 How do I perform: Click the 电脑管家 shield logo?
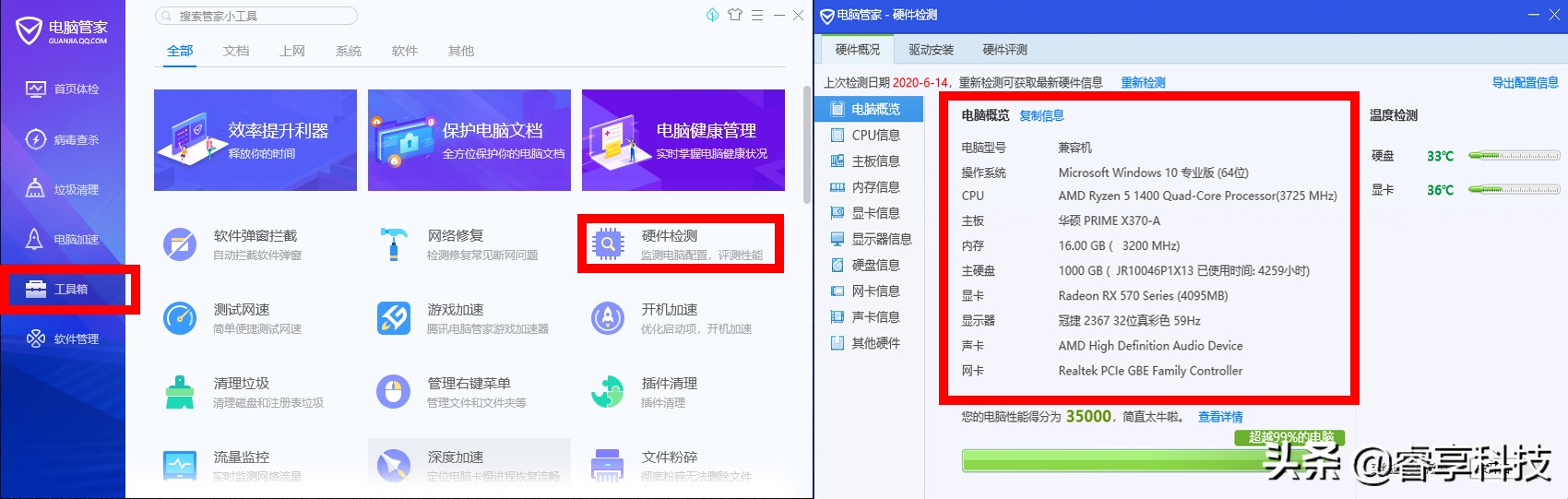coord(30,30)
